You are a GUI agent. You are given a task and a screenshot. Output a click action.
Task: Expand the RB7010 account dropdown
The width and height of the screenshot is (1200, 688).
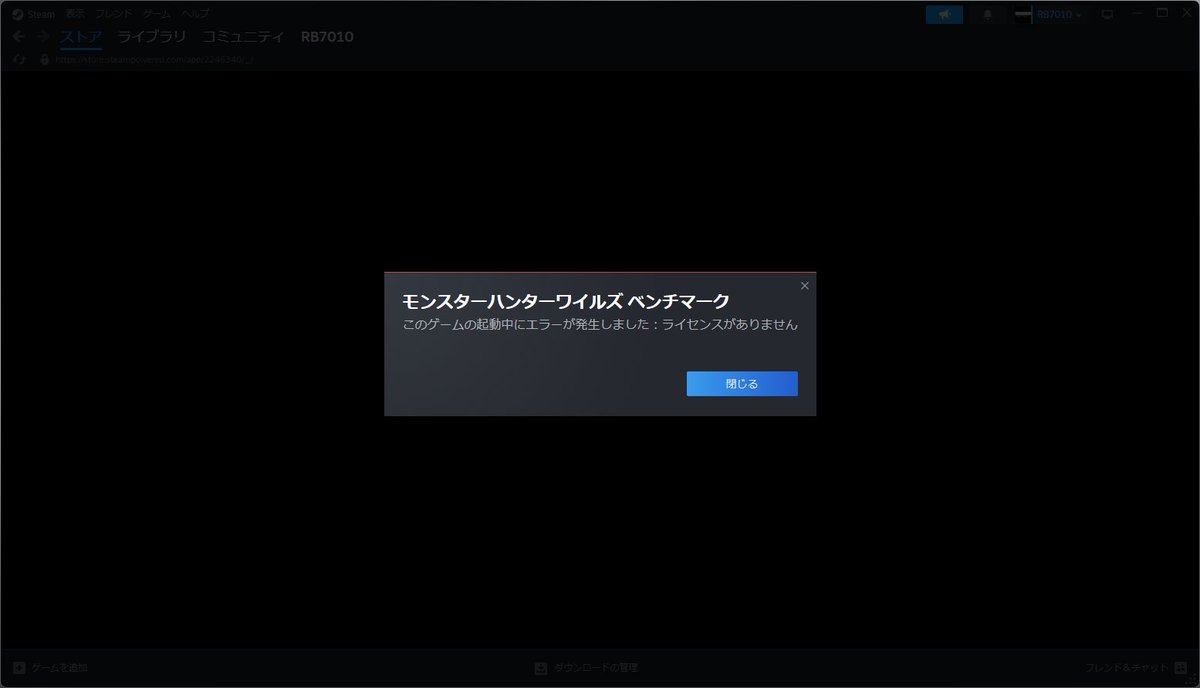1059,15
